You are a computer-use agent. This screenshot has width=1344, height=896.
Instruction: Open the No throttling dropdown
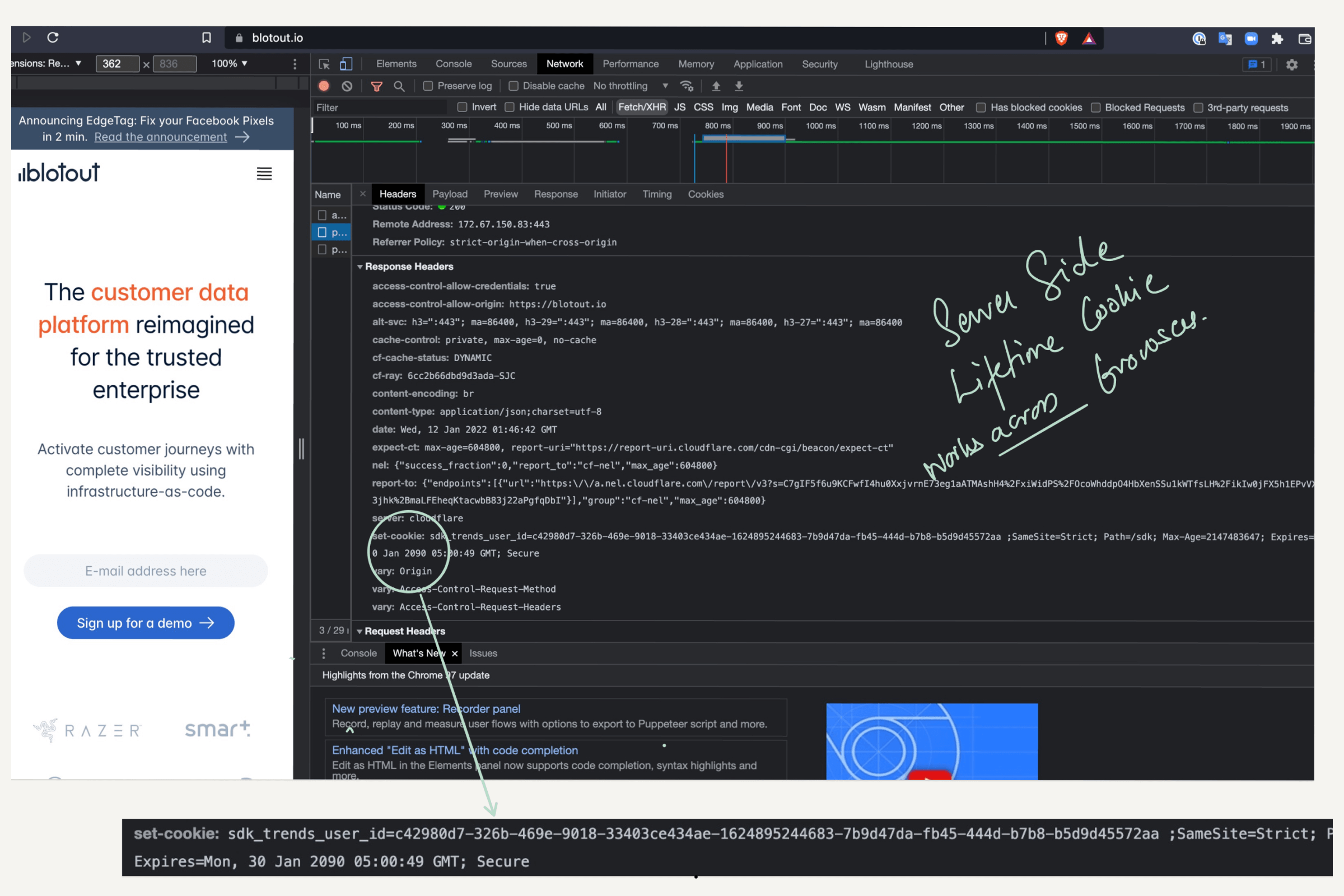[x=631, y=86]
